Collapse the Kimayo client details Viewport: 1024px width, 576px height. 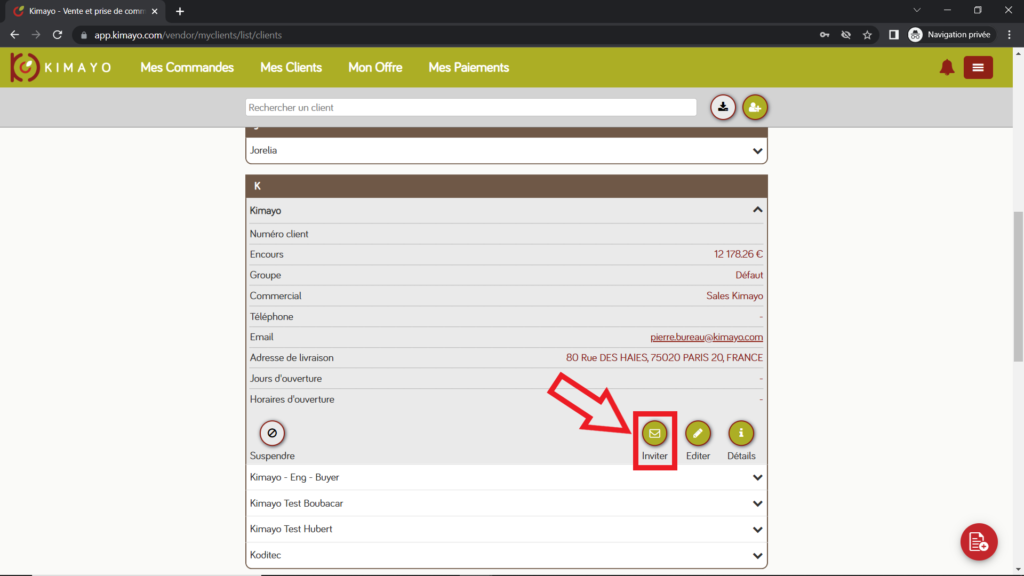[x=757, y=210]
